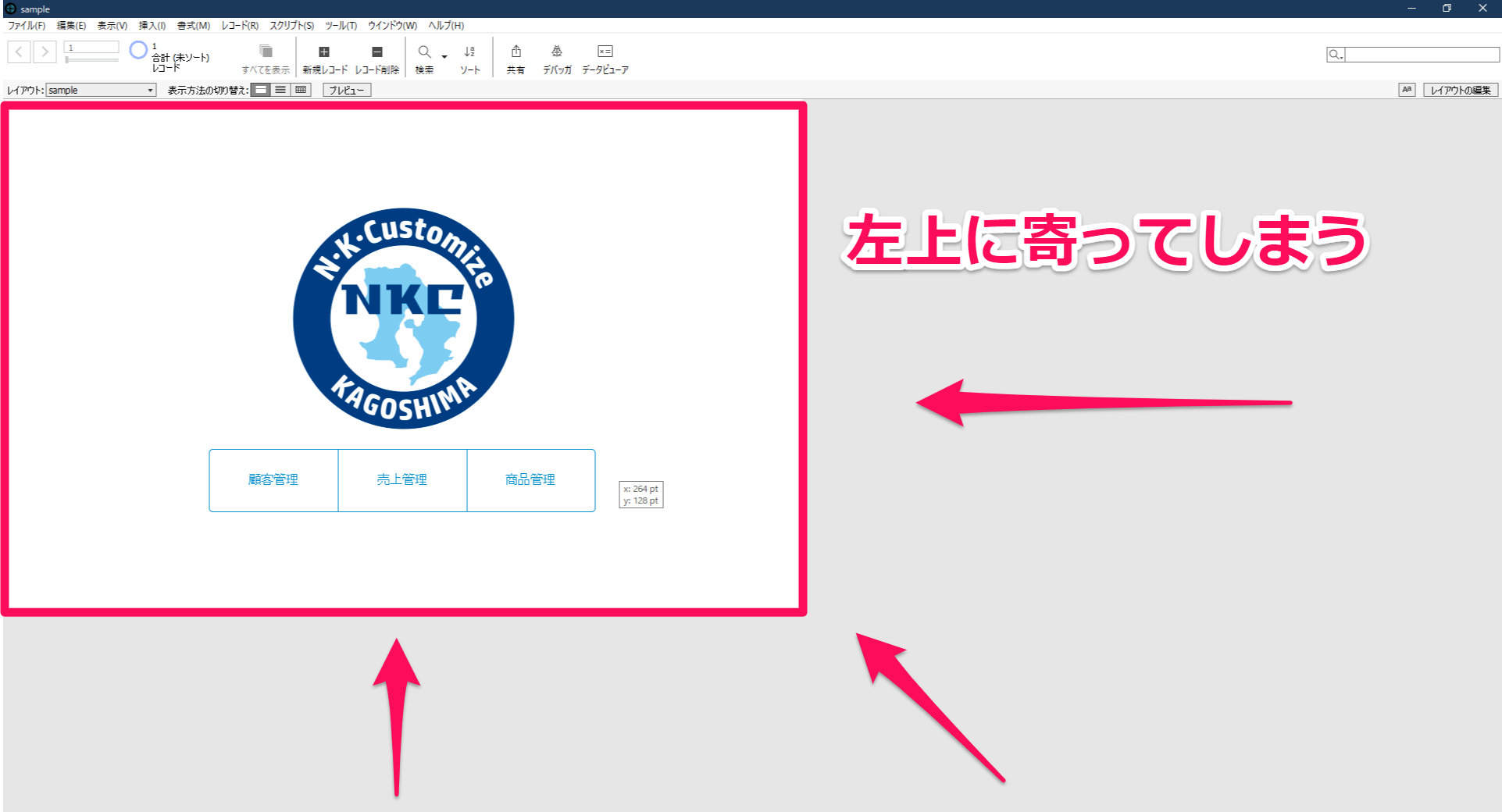Open the 挿入(I) menu
This screenshot has width=1502, height=812.
(152, 26)
